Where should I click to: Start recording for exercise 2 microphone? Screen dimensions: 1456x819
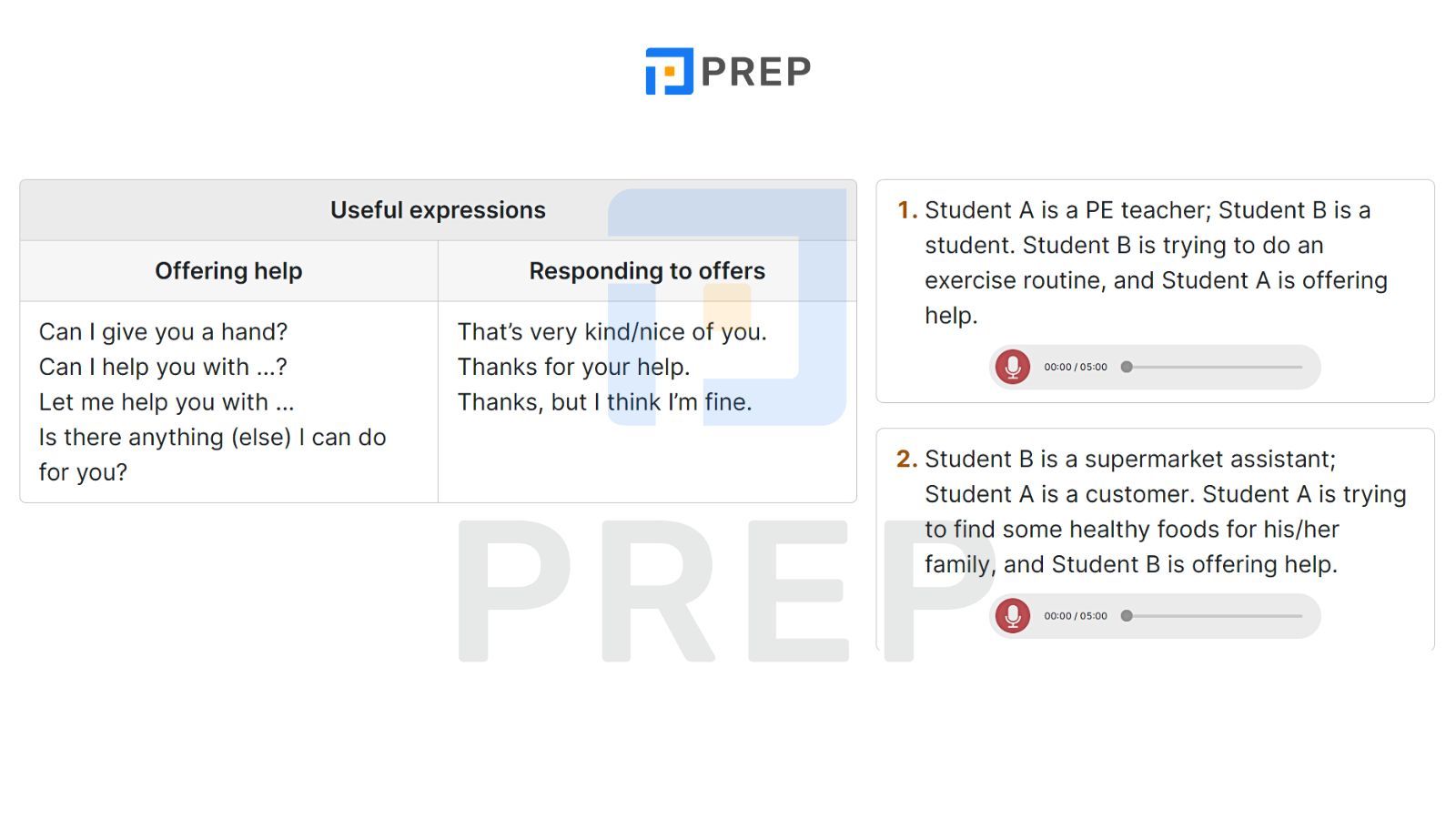(1012, 616)
